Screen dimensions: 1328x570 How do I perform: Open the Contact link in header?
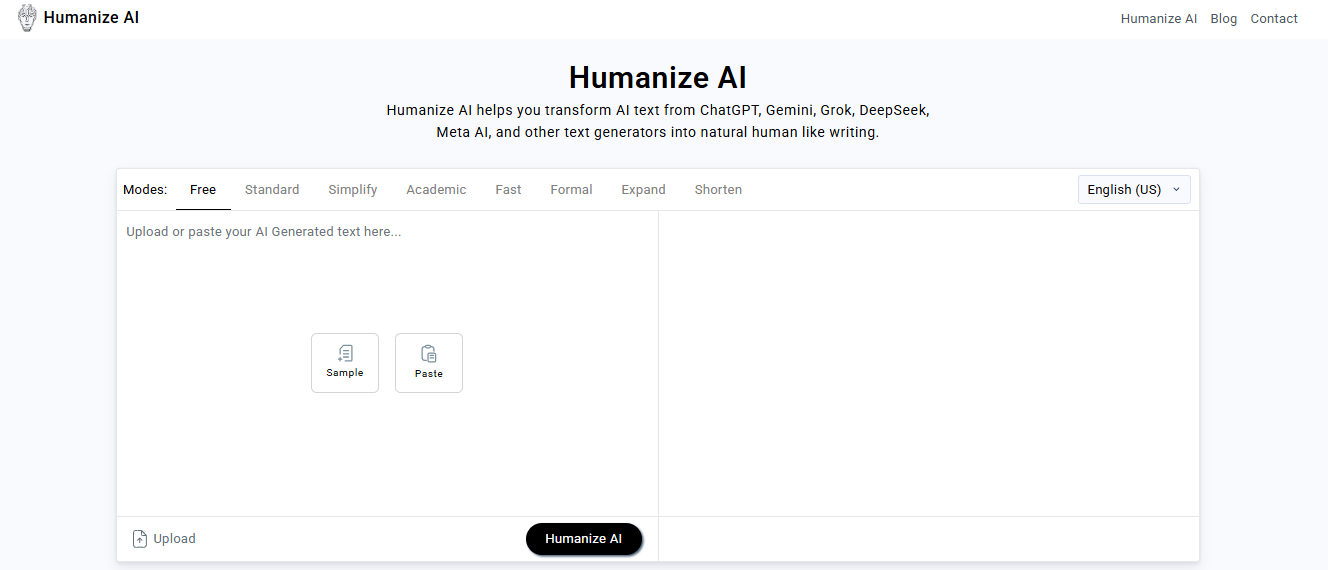click(x=1274, y=18)
